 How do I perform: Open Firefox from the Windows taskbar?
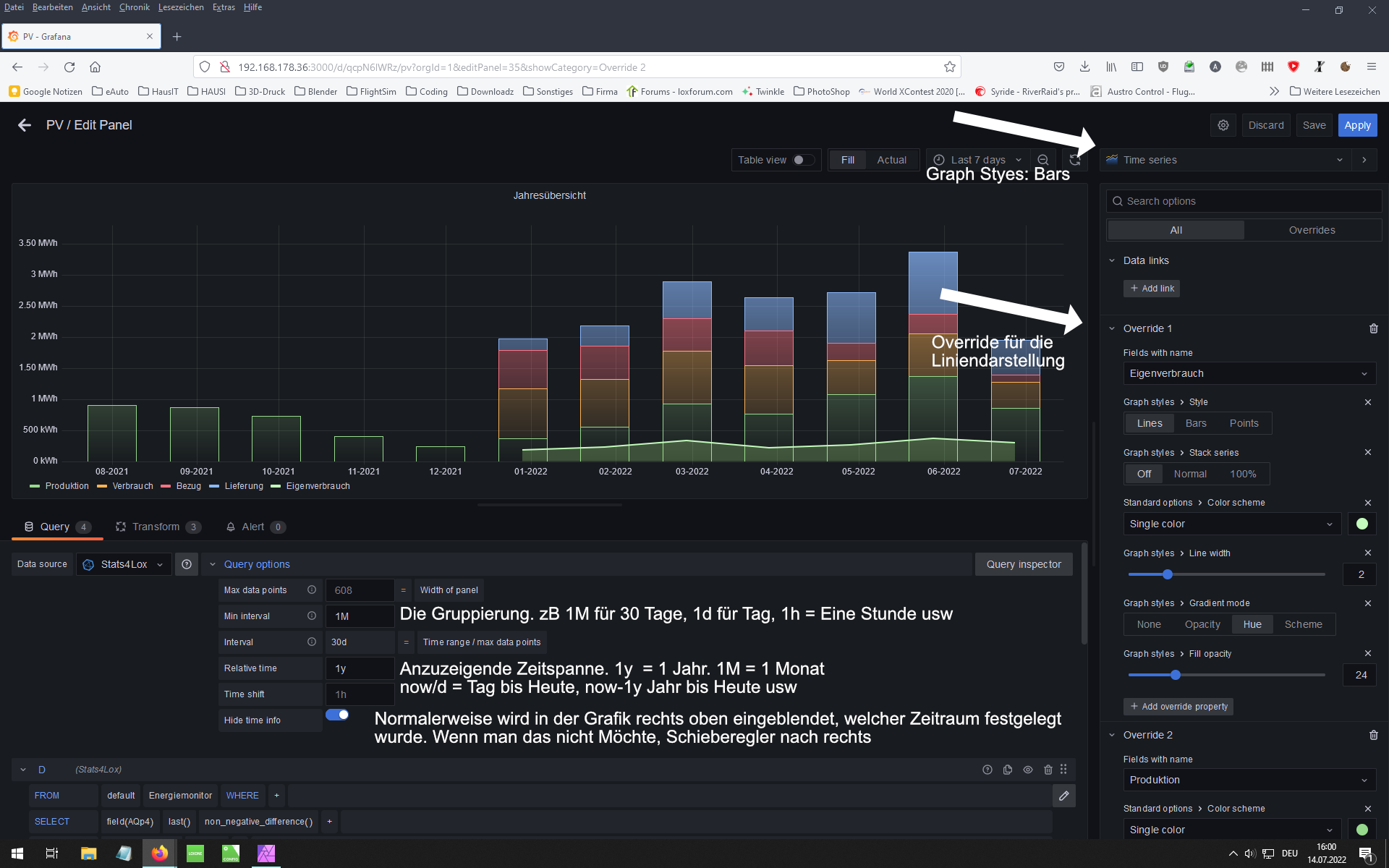(x=159, y=854)
